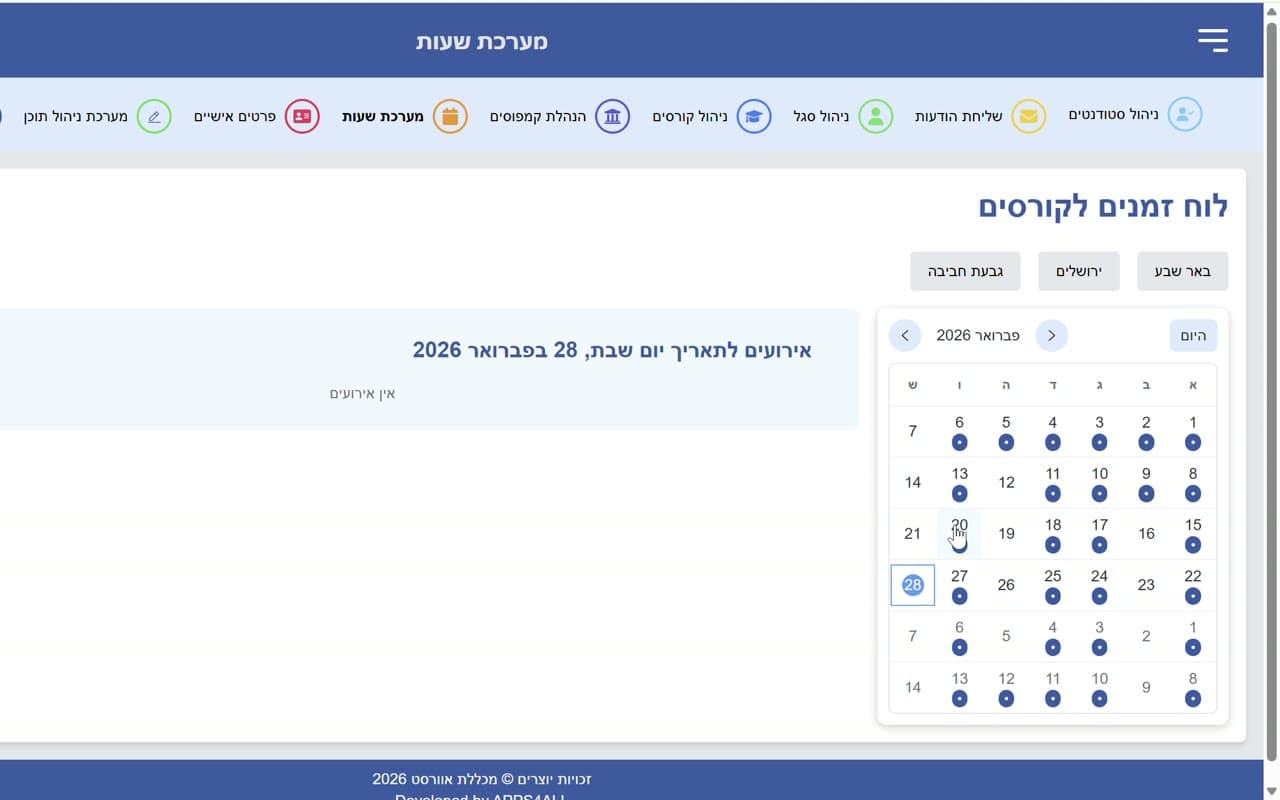Click the heading לוח זמנים לקורסים
This screenshot has width=1280, height=800.
1103,207
